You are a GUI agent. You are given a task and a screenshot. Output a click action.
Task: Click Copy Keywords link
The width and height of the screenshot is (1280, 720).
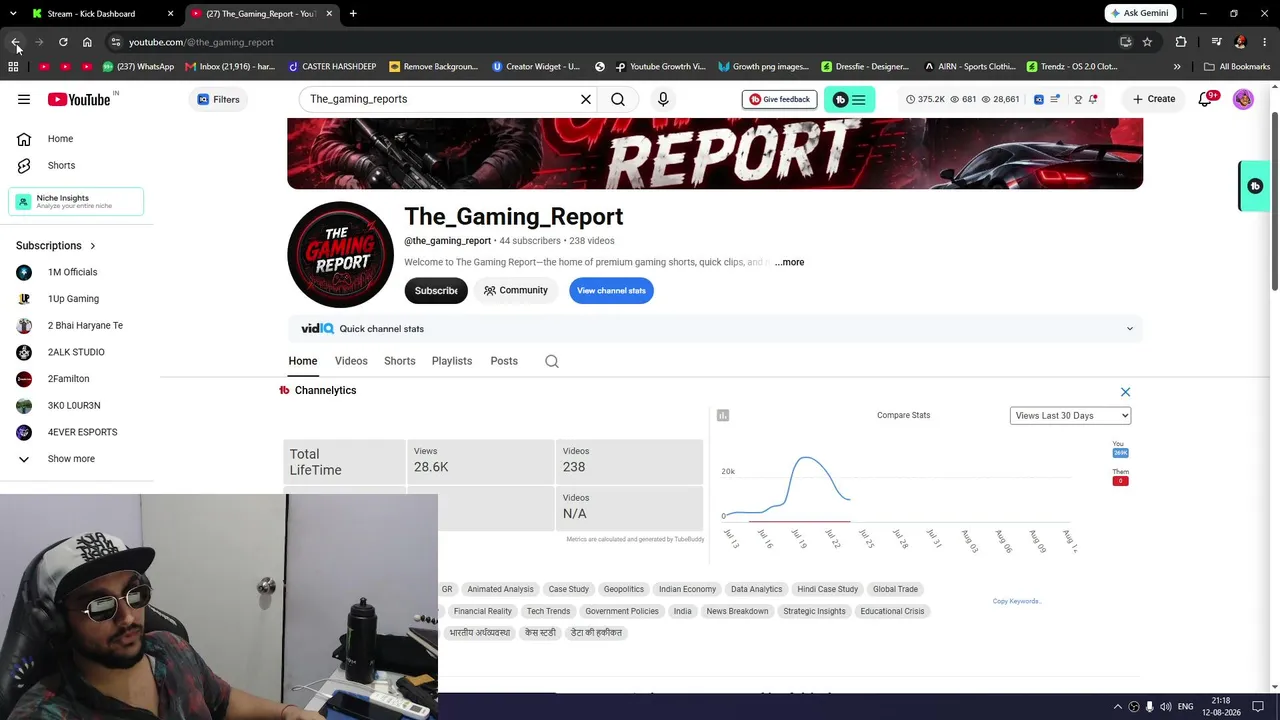(1017, 601)
